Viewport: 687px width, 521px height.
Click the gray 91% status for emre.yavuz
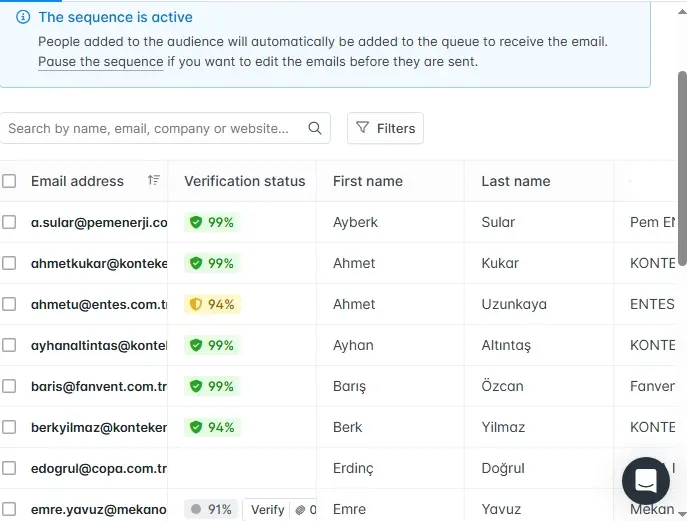pyautogui.click(x=211, y=509)
